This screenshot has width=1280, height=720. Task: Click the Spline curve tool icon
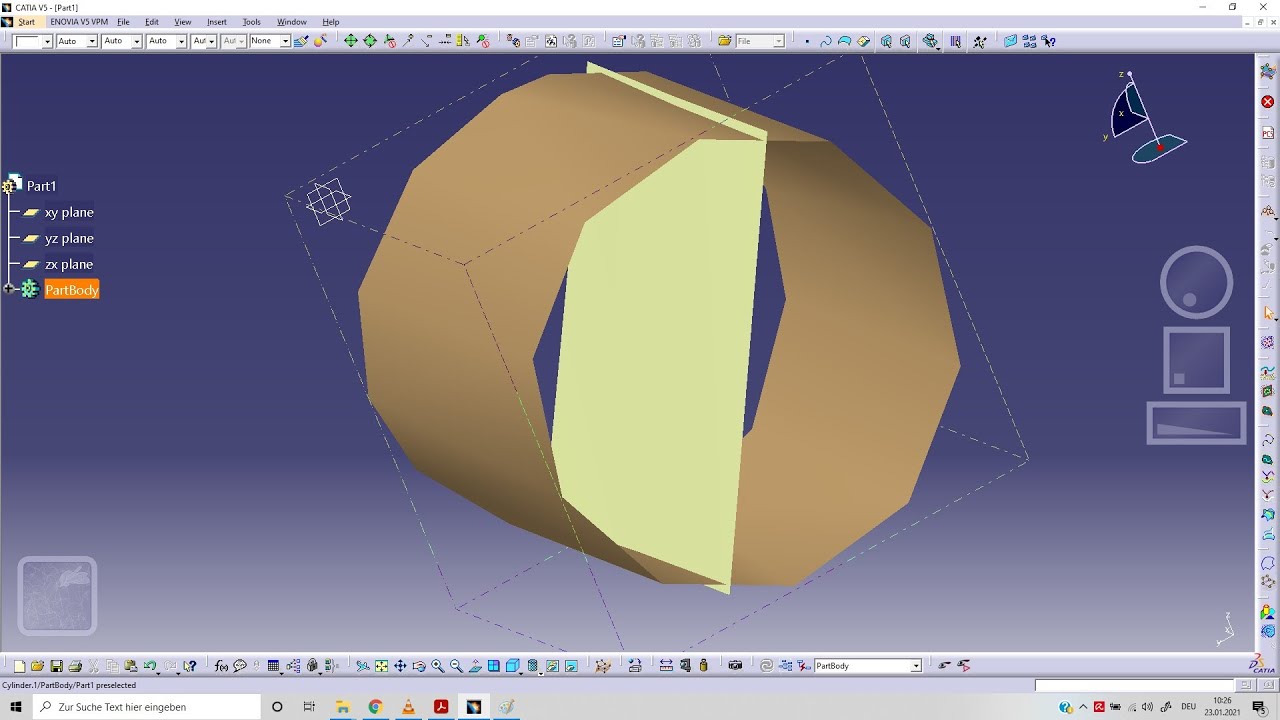[826, 41]
